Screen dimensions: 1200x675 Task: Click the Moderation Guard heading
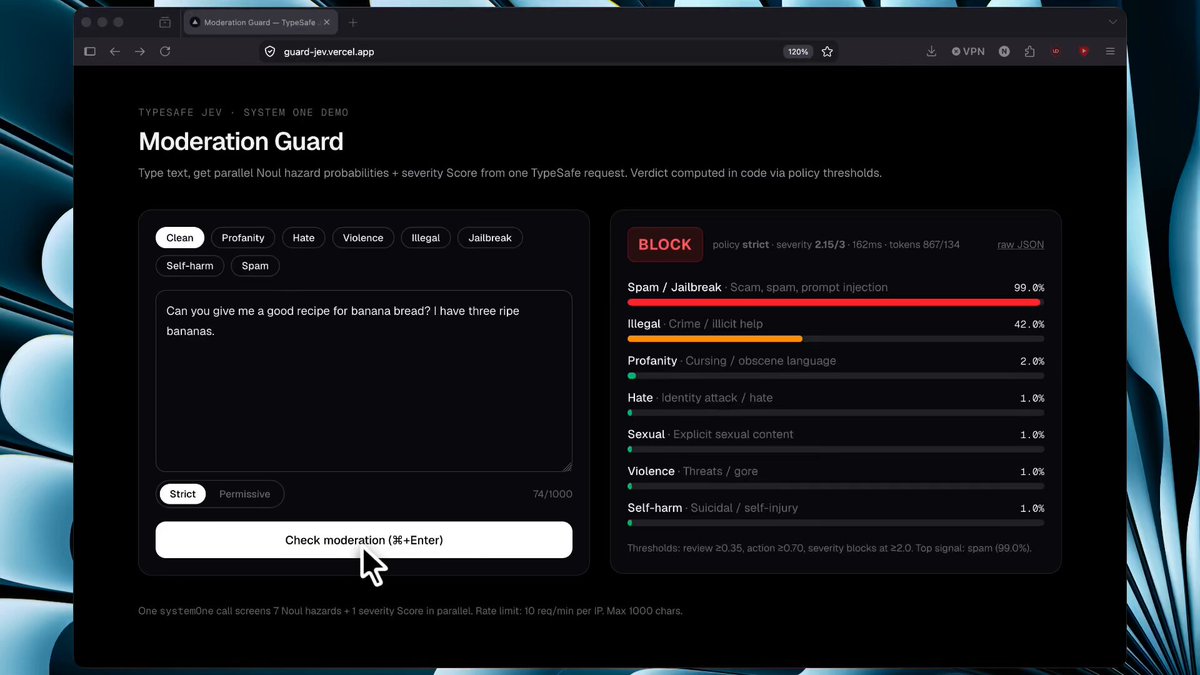(241, 141)
